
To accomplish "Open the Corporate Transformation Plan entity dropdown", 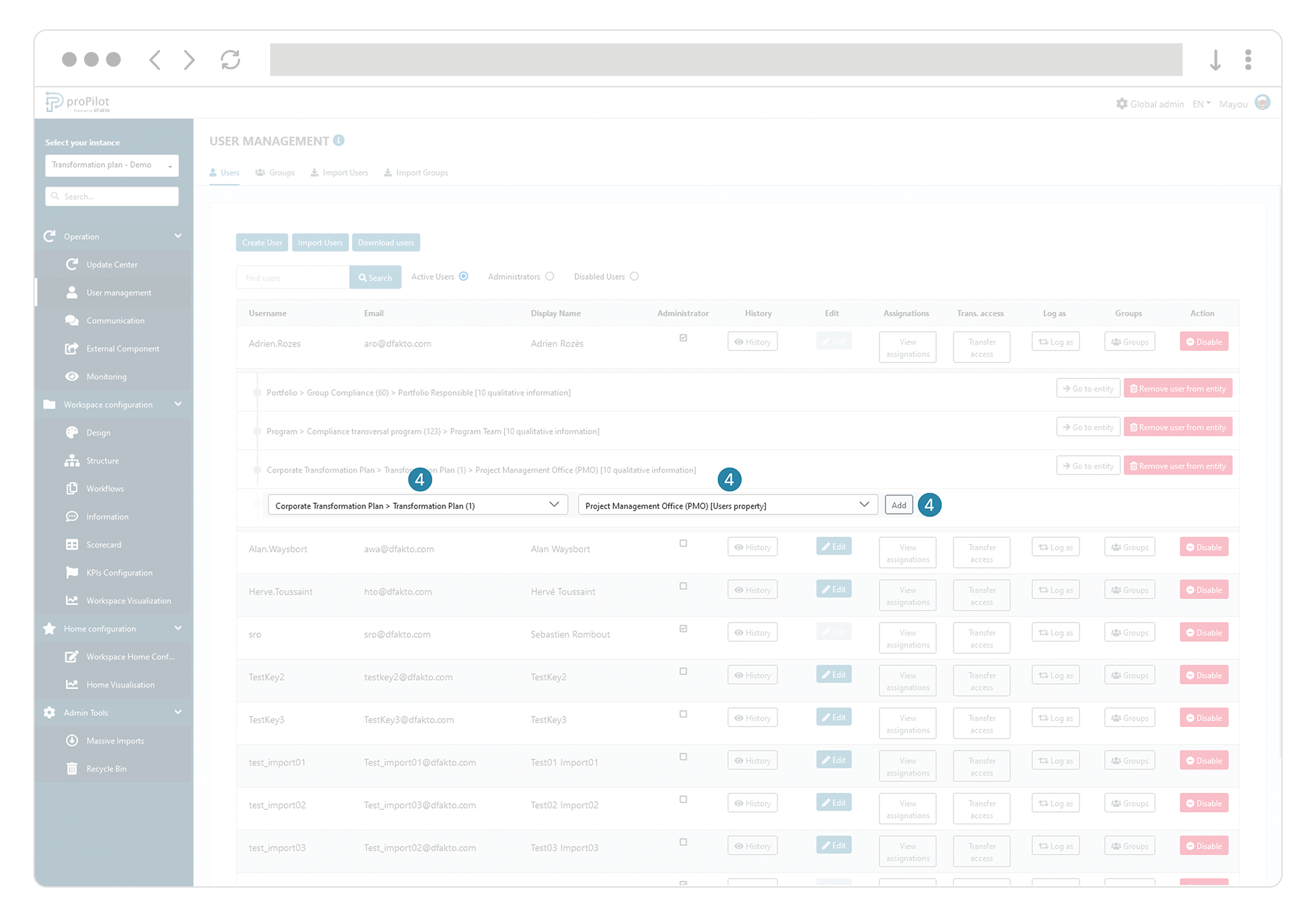I will coord(418,505).
